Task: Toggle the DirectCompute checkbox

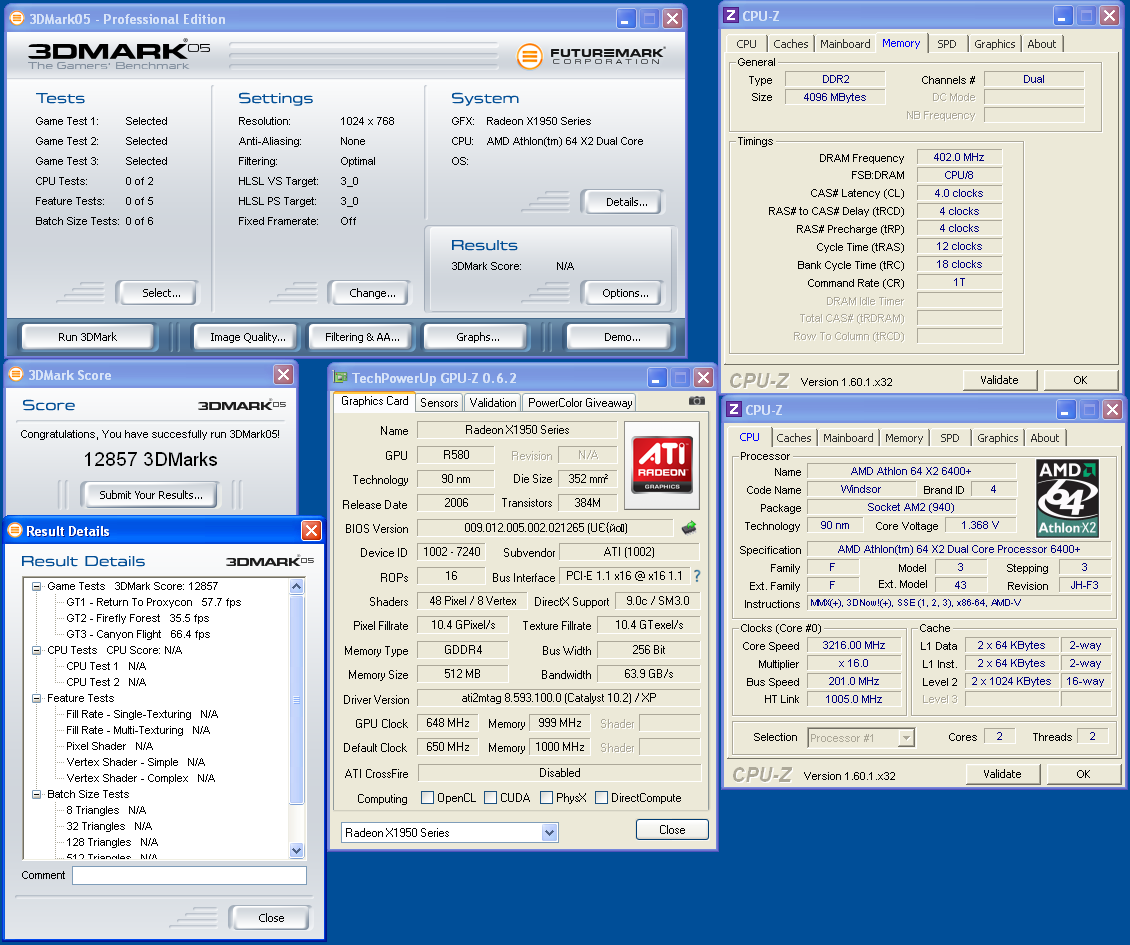Action: [602, 797]
